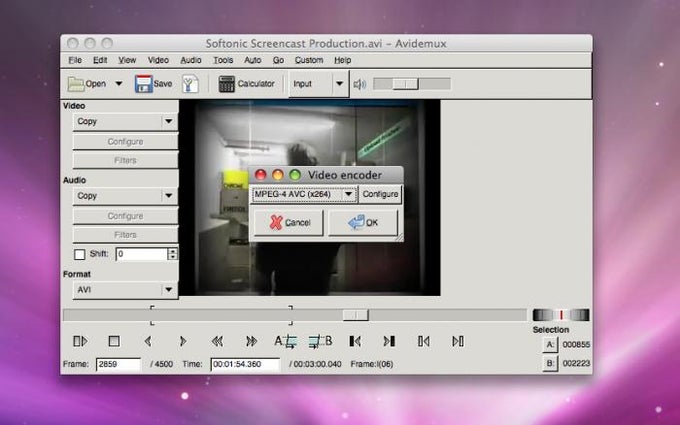Viewport: 680px width, 425px height.
Task: Open the Audio menu
Action: click(191, 60)
